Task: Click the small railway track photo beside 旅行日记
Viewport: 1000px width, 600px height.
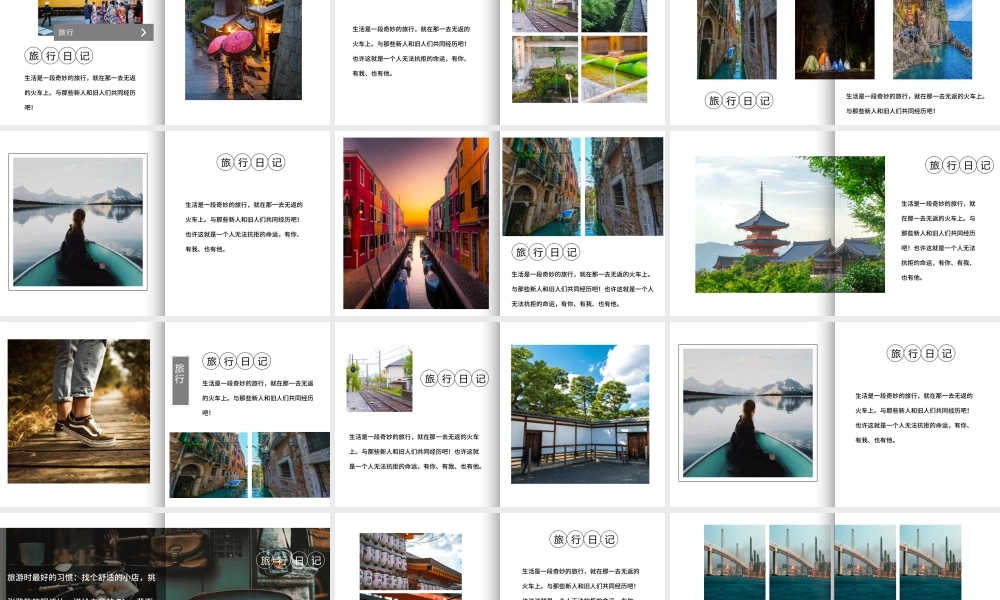Action: pos(379,380)
